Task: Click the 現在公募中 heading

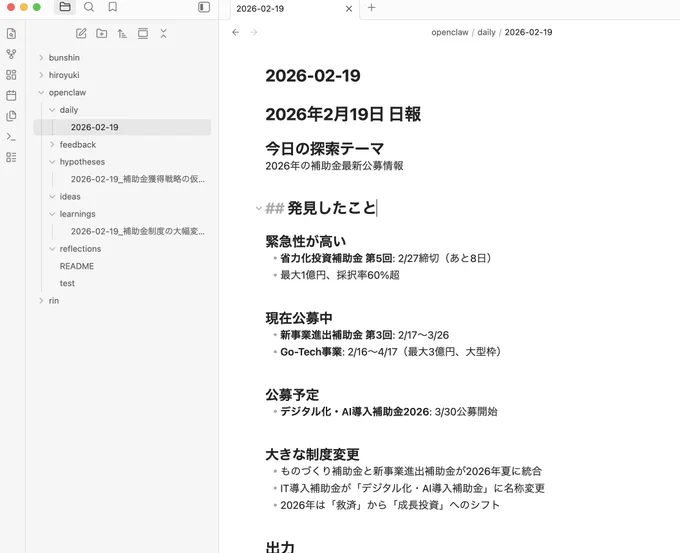Action: pyautogui.click(x=299, y=318)
